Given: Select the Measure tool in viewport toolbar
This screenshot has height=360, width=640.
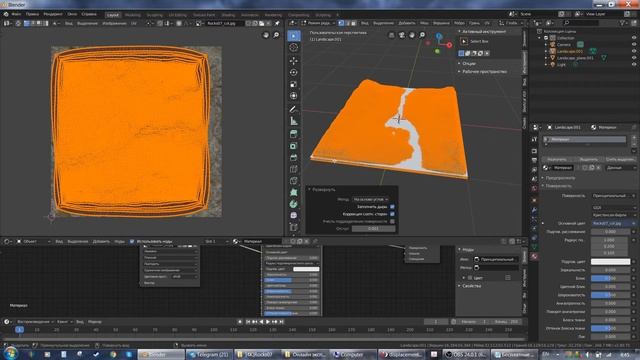Looking at the screenshot, I should coord(293,121).
